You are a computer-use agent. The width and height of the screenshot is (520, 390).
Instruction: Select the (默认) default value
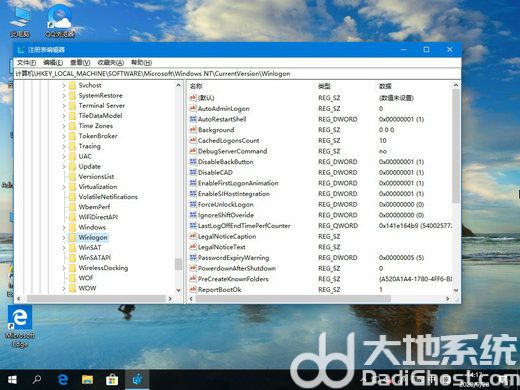206,98
